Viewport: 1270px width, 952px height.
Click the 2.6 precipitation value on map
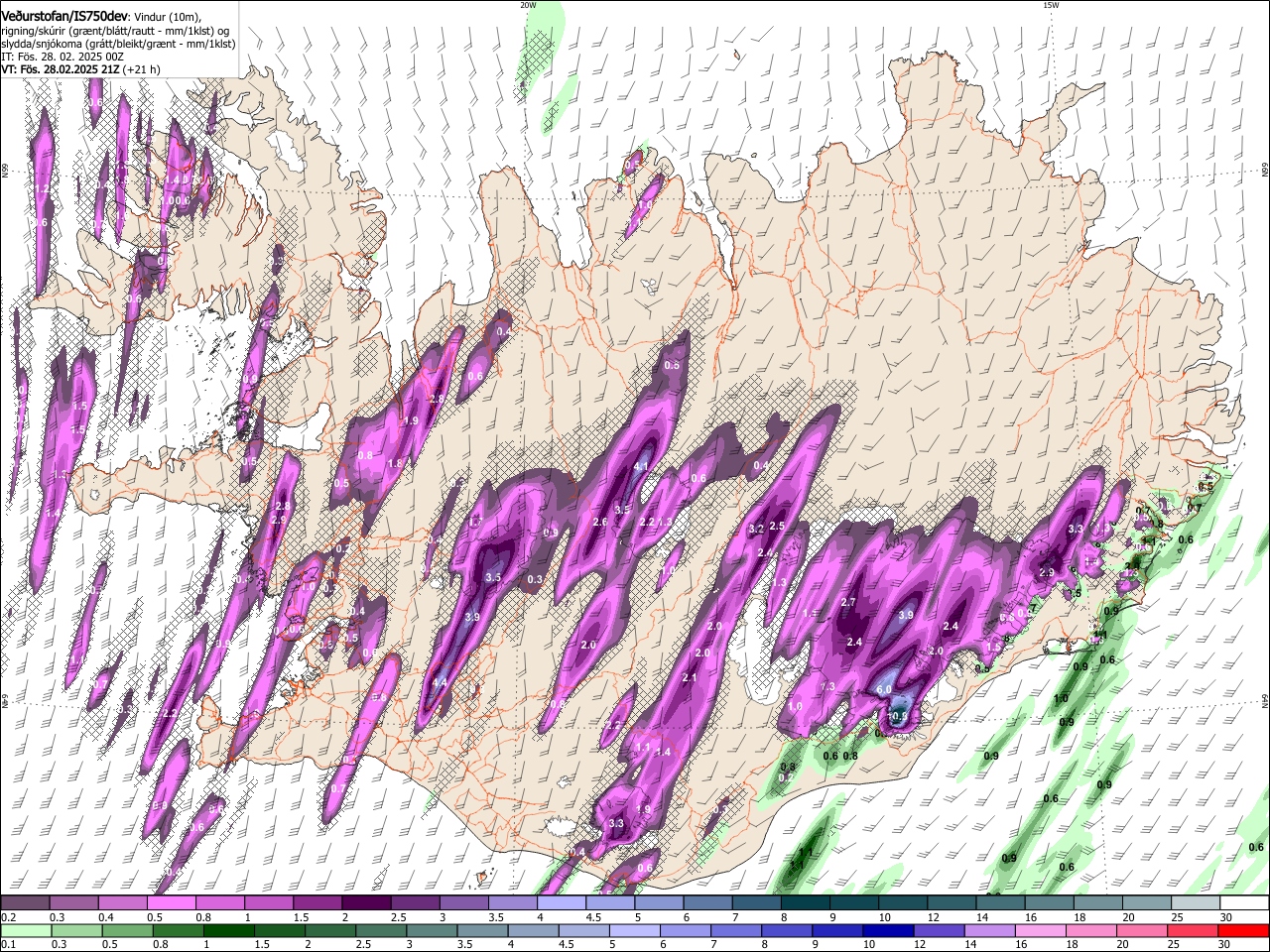tap(599, 522)
